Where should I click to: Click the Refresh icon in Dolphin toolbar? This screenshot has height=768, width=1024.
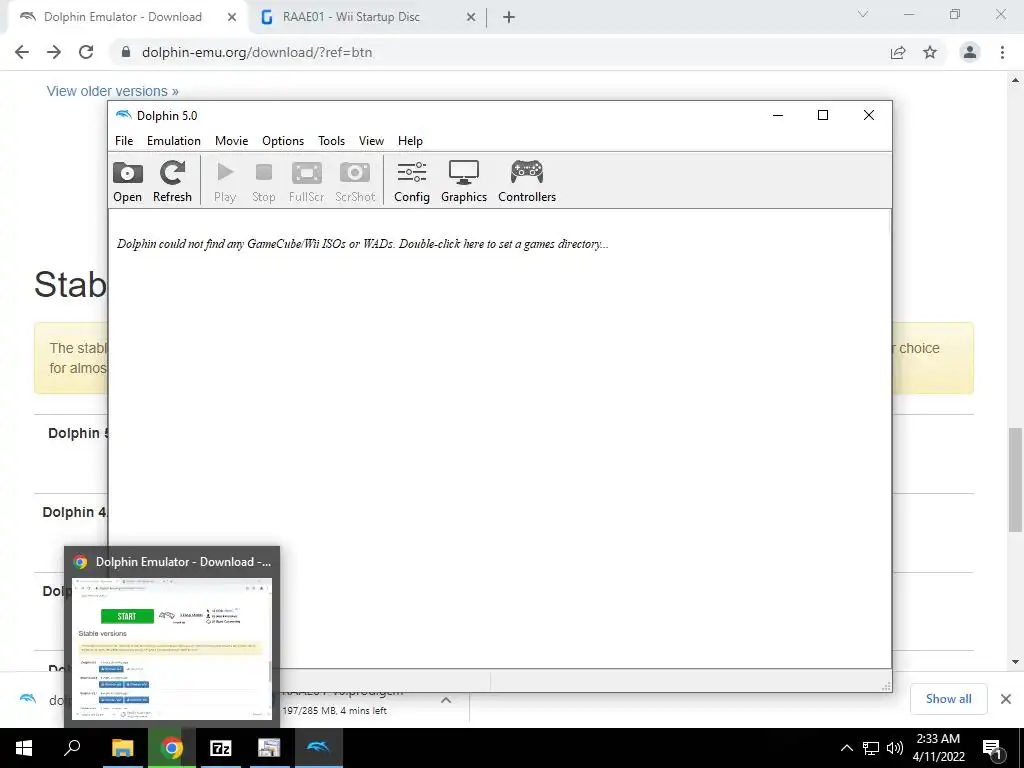point(172,182)
